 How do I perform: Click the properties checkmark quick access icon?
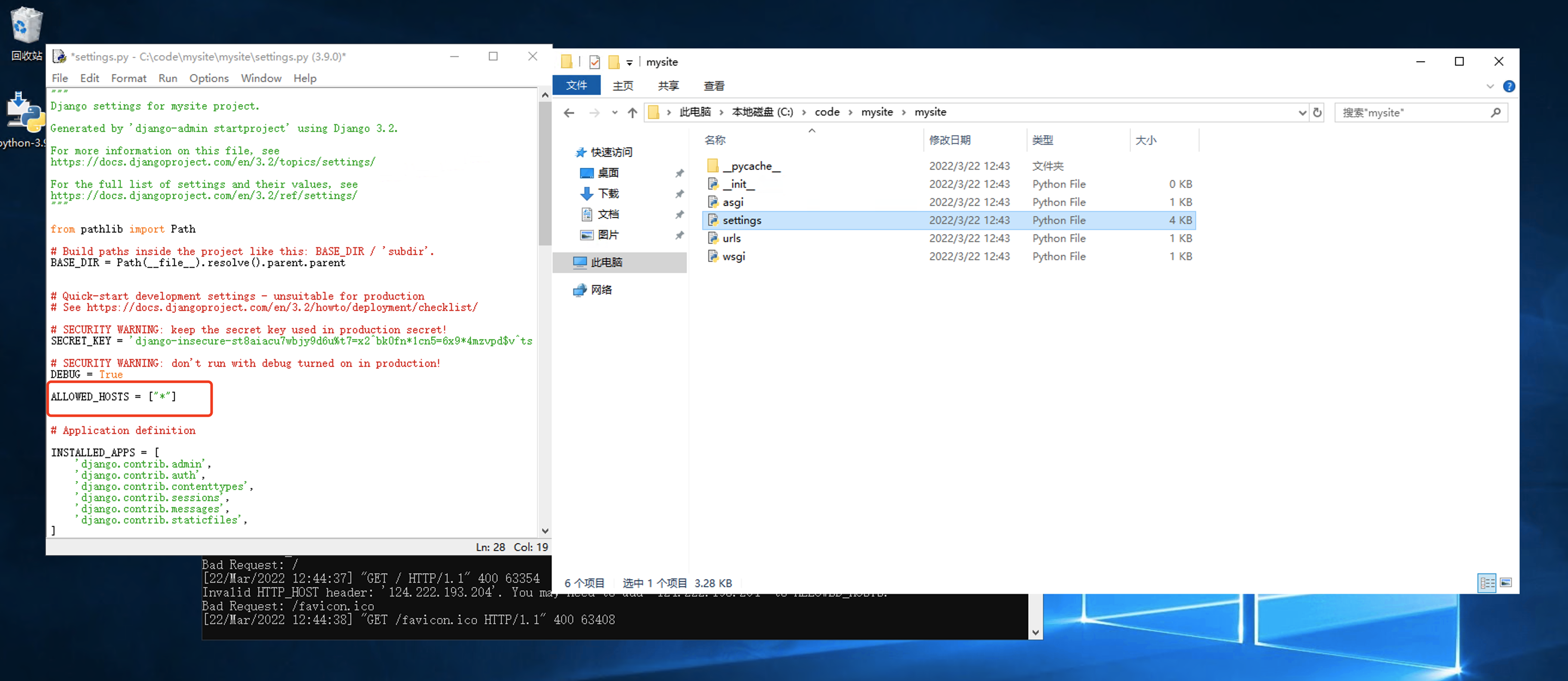click(595, 62)
